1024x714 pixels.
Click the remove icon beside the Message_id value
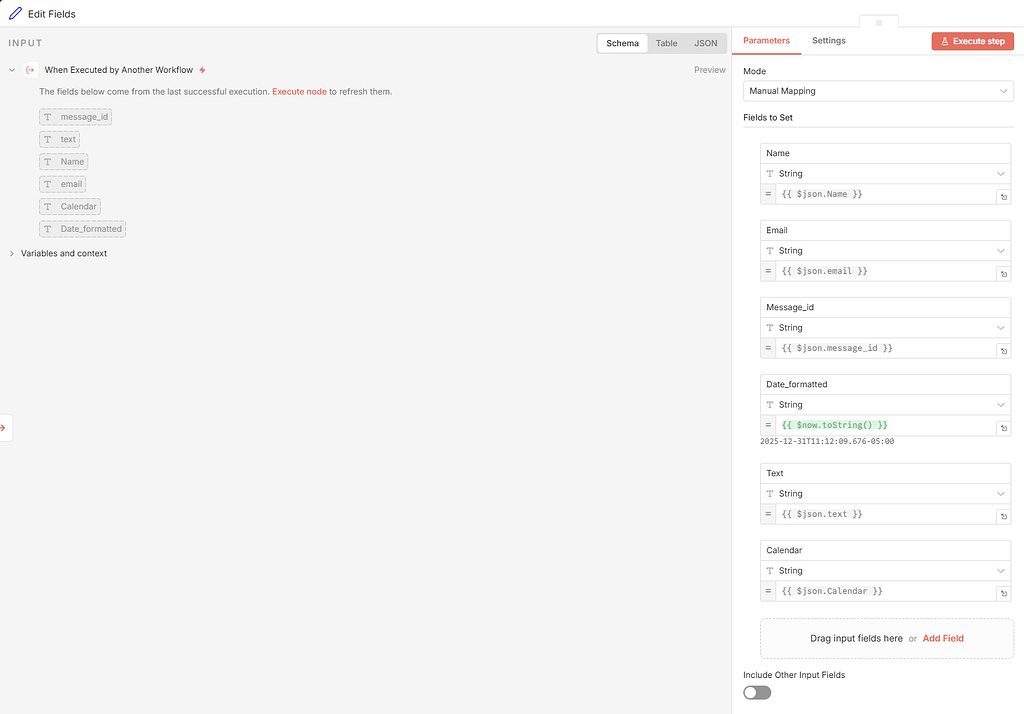pyautogui.click(x=1003, y=349)
